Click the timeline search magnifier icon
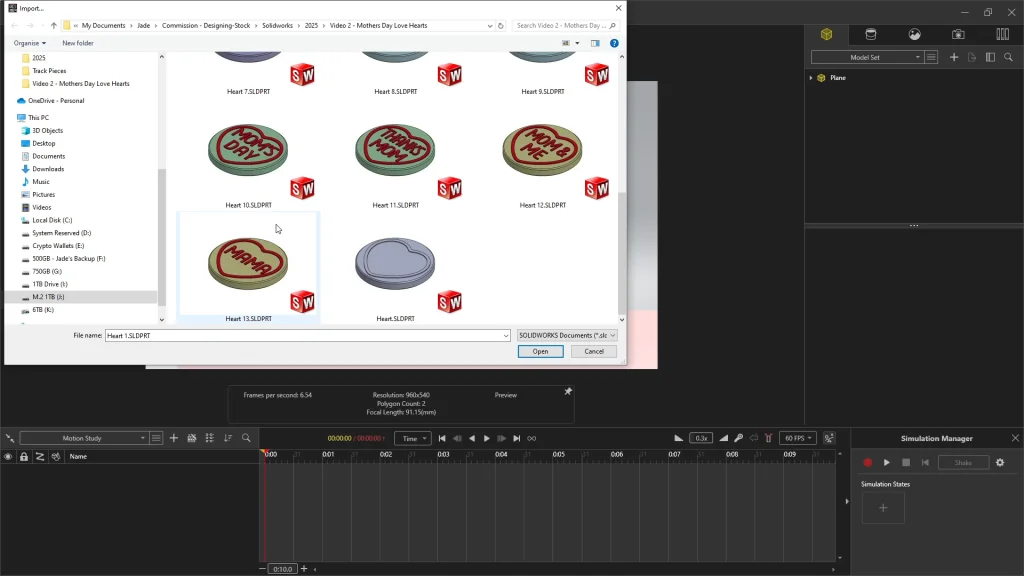Image resolution: width=1024 pixels, height=576 pixels. 246,438
